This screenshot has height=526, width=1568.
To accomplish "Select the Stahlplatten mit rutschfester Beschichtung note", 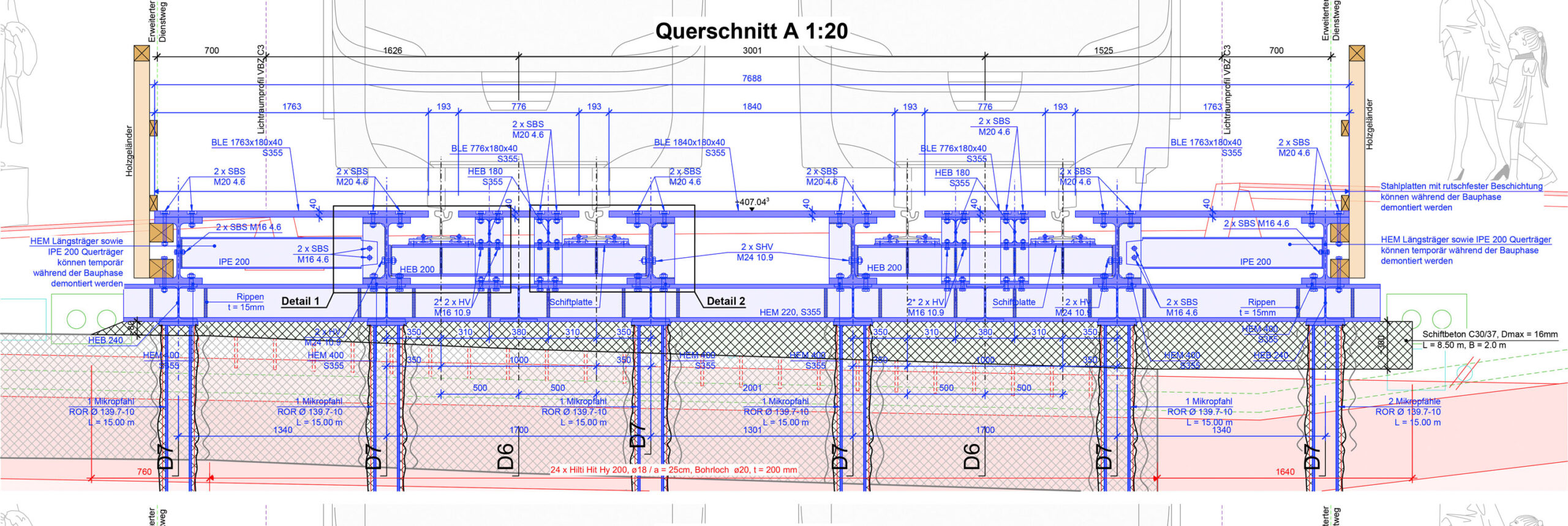I will point(1461,186).
